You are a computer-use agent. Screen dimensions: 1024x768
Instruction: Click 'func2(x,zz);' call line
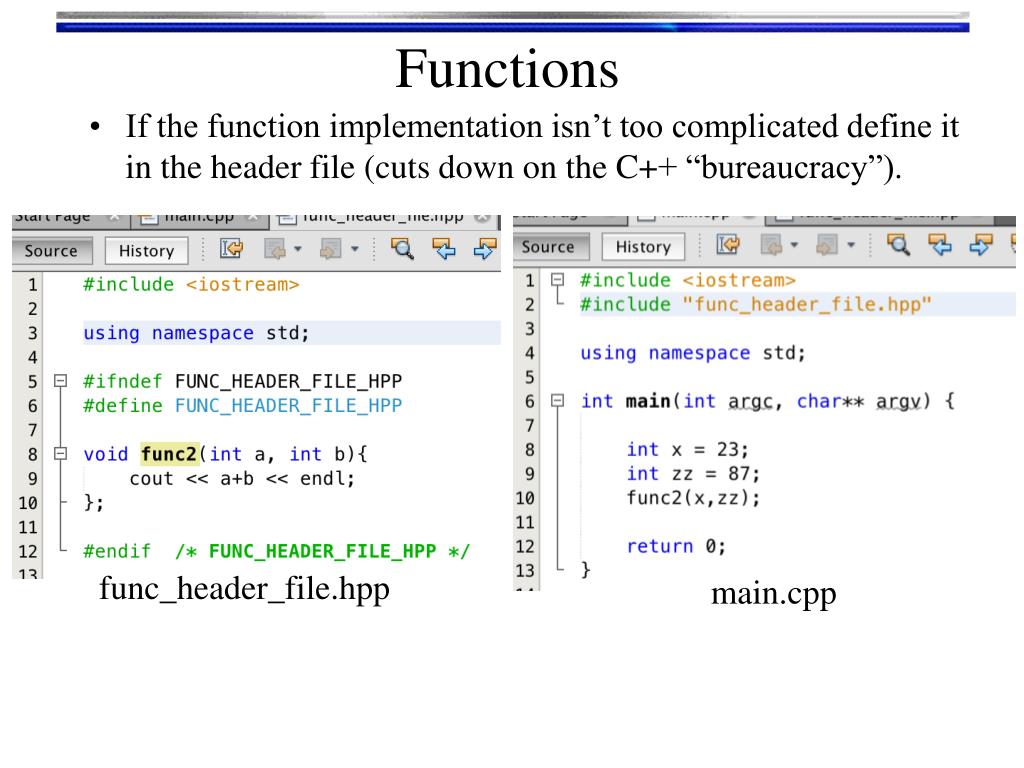pyautogui.click(x=693, y=498)
